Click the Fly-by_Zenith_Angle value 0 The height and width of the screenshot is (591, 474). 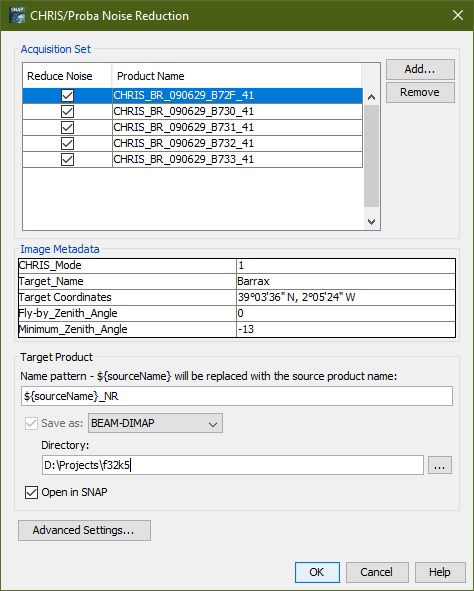coord(346,313)
